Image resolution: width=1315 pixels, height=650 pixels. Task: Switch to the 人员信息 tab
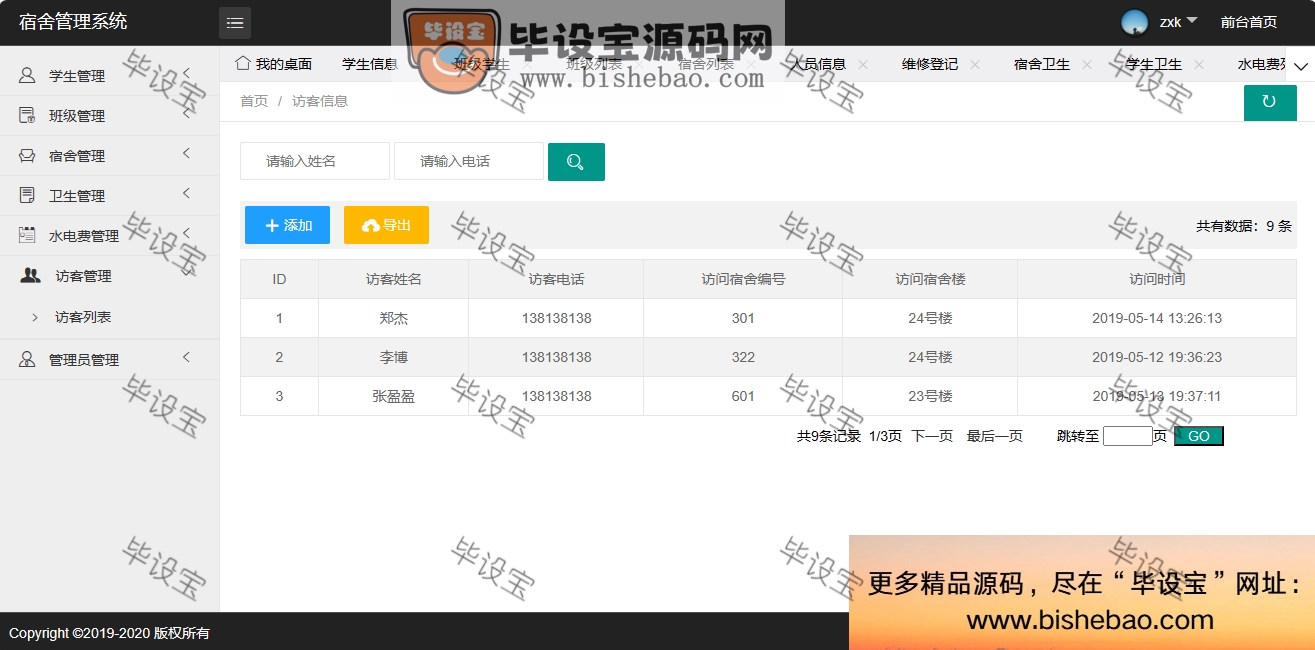(x=818, y=64)
